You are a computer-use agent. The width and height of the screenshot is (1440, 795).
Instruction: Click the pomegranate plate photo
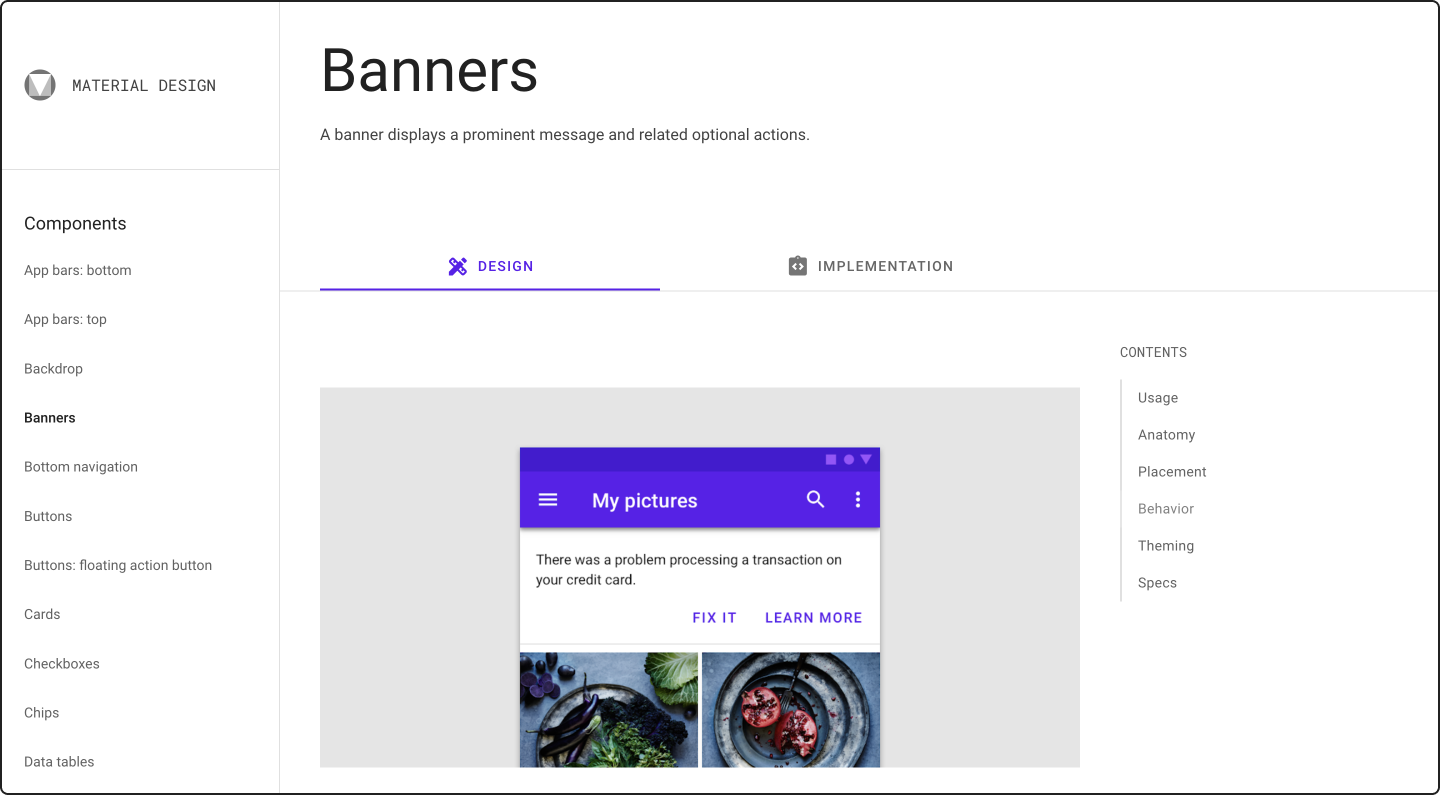[x=791, y=710]
